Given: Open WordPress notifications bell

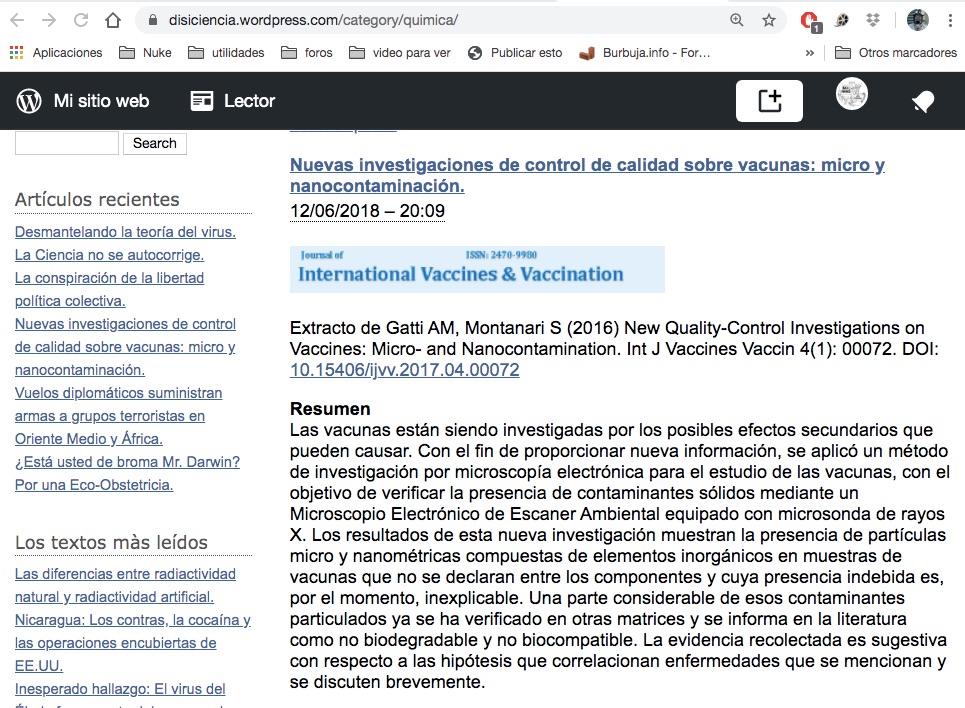Looking at the screenshot, I should click(922, 101).
